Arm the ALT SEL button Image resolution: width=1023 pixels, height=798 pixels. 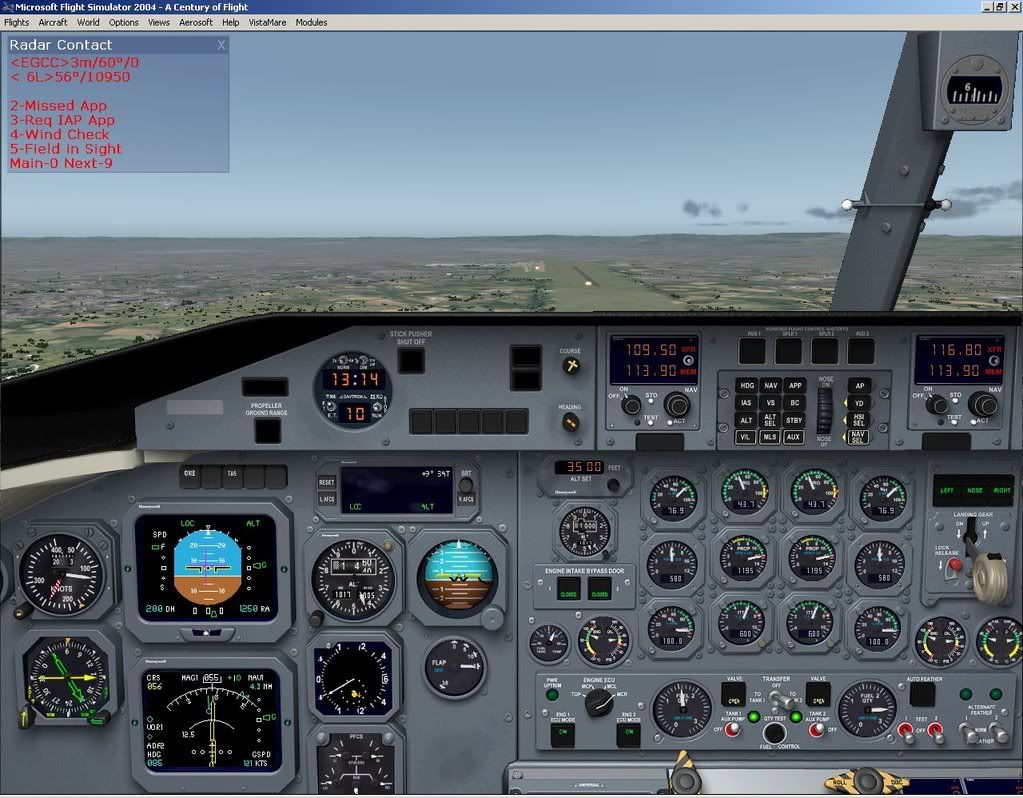click(771, 420)
